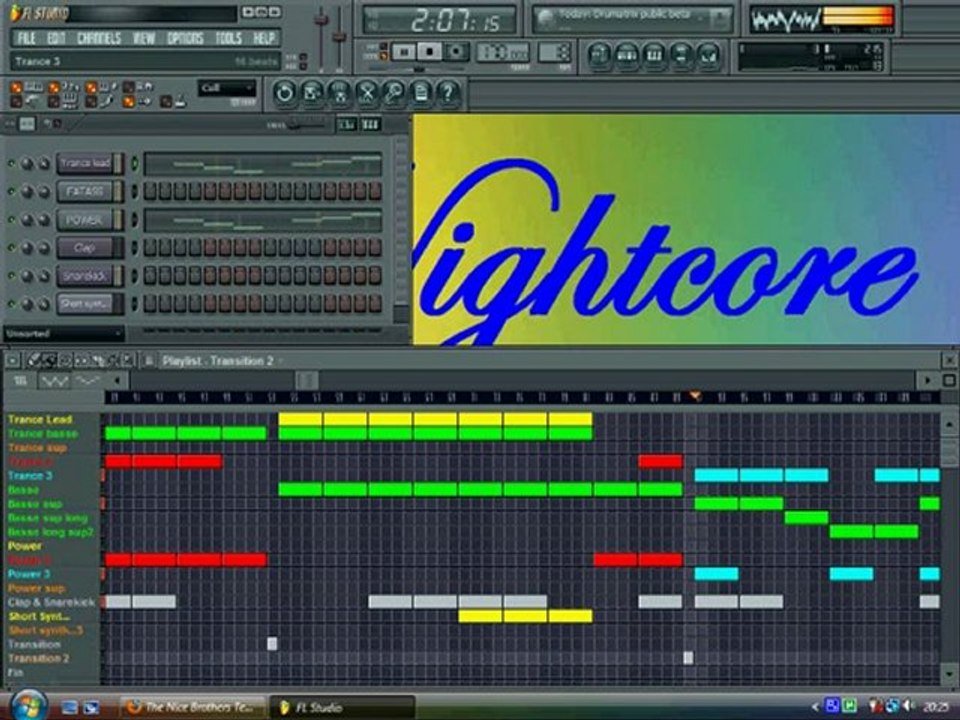Open the VIEW menu

(x=144, y=39)
